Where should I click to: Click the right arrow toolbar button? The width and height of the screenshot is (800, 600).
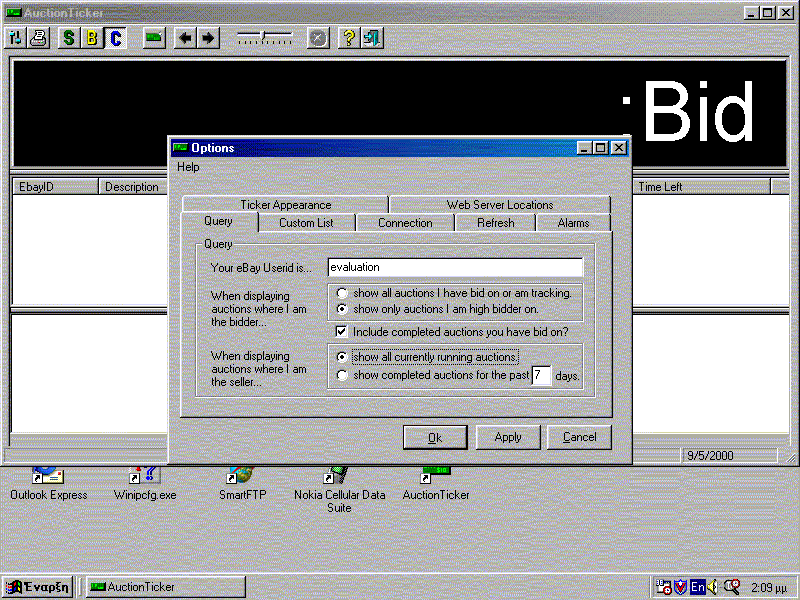[x=208, y=38]
